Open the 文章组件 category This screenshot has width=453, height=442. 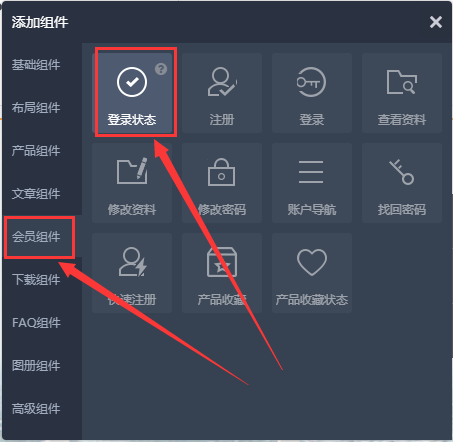click(x=36, y=194)
